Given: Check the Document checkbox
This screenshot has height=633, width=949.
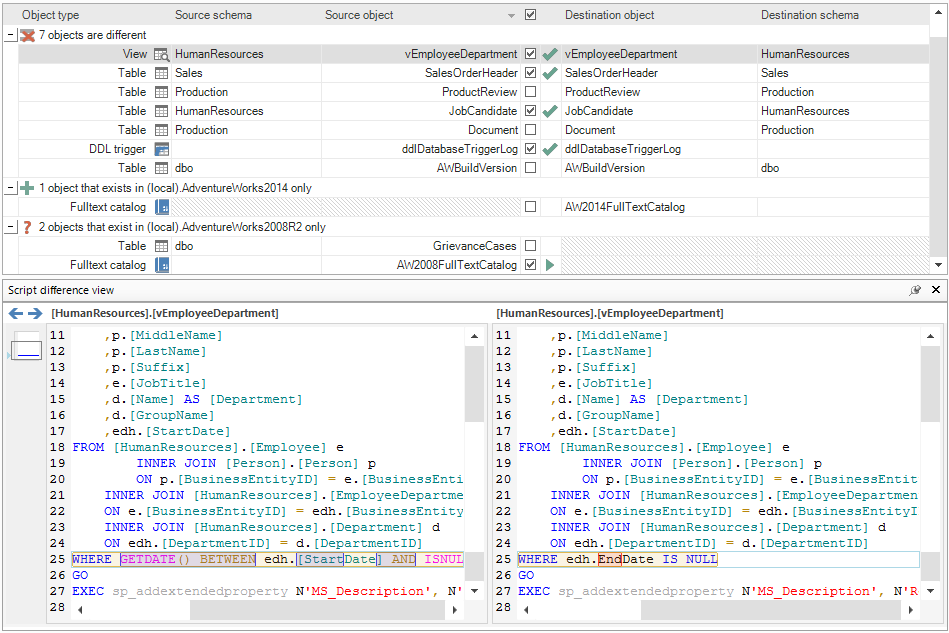Looking at the screenshot, I should click(530, 130).
